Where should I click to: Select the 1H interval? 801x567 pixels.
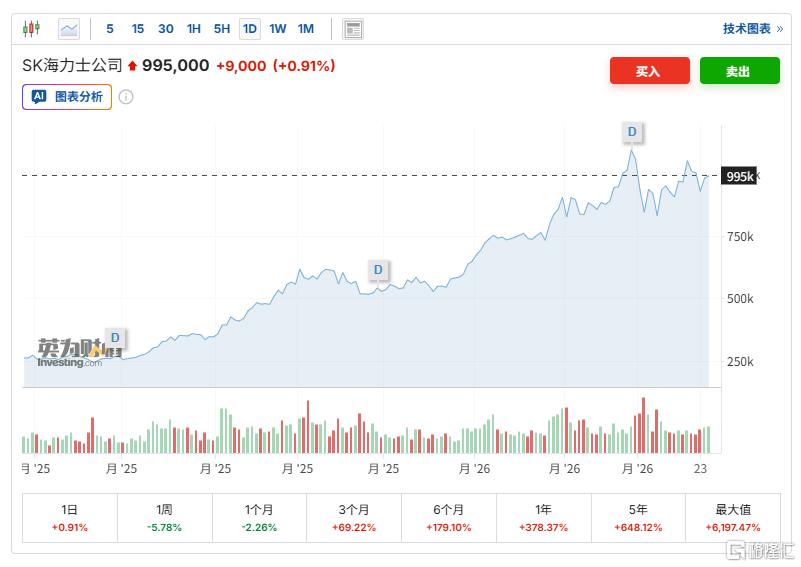point(194,29)
